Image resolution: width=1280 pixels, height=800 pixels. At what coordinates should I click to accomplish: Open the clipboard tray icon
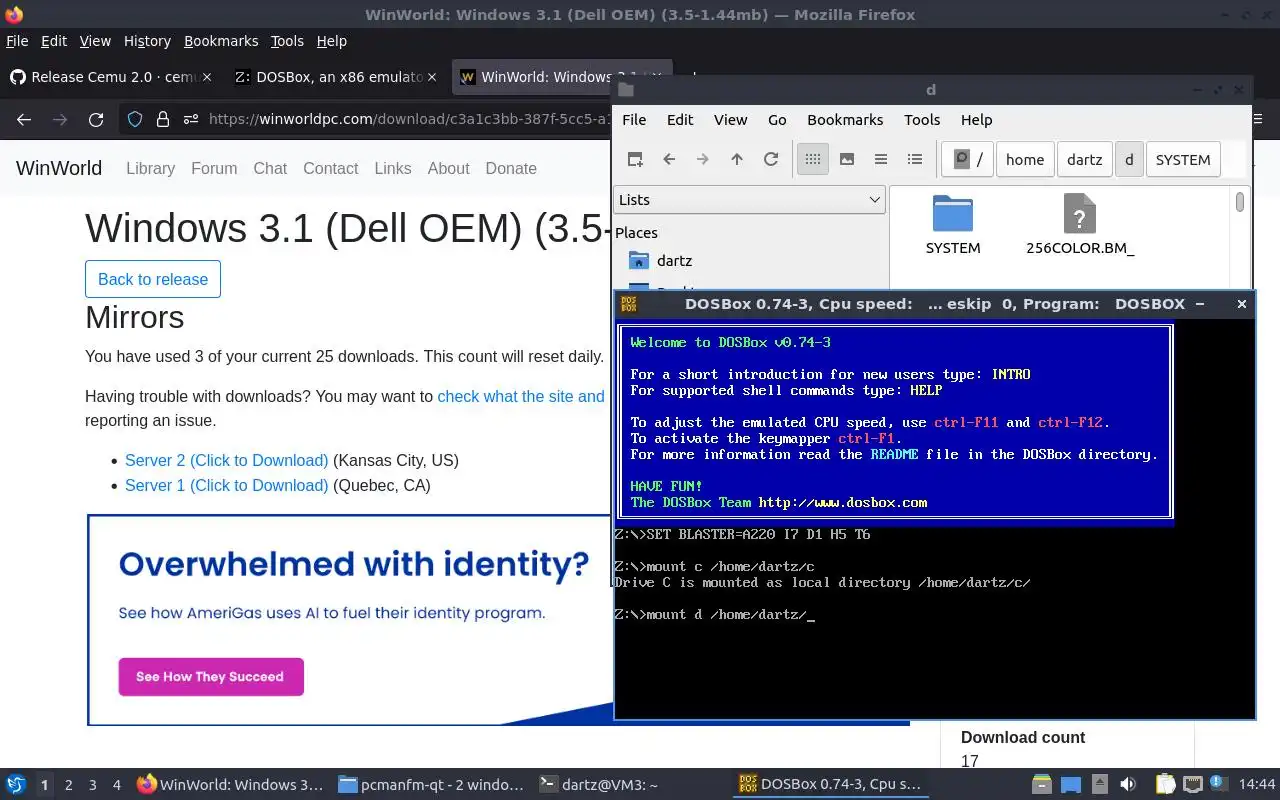click(x=1165, y=785)
